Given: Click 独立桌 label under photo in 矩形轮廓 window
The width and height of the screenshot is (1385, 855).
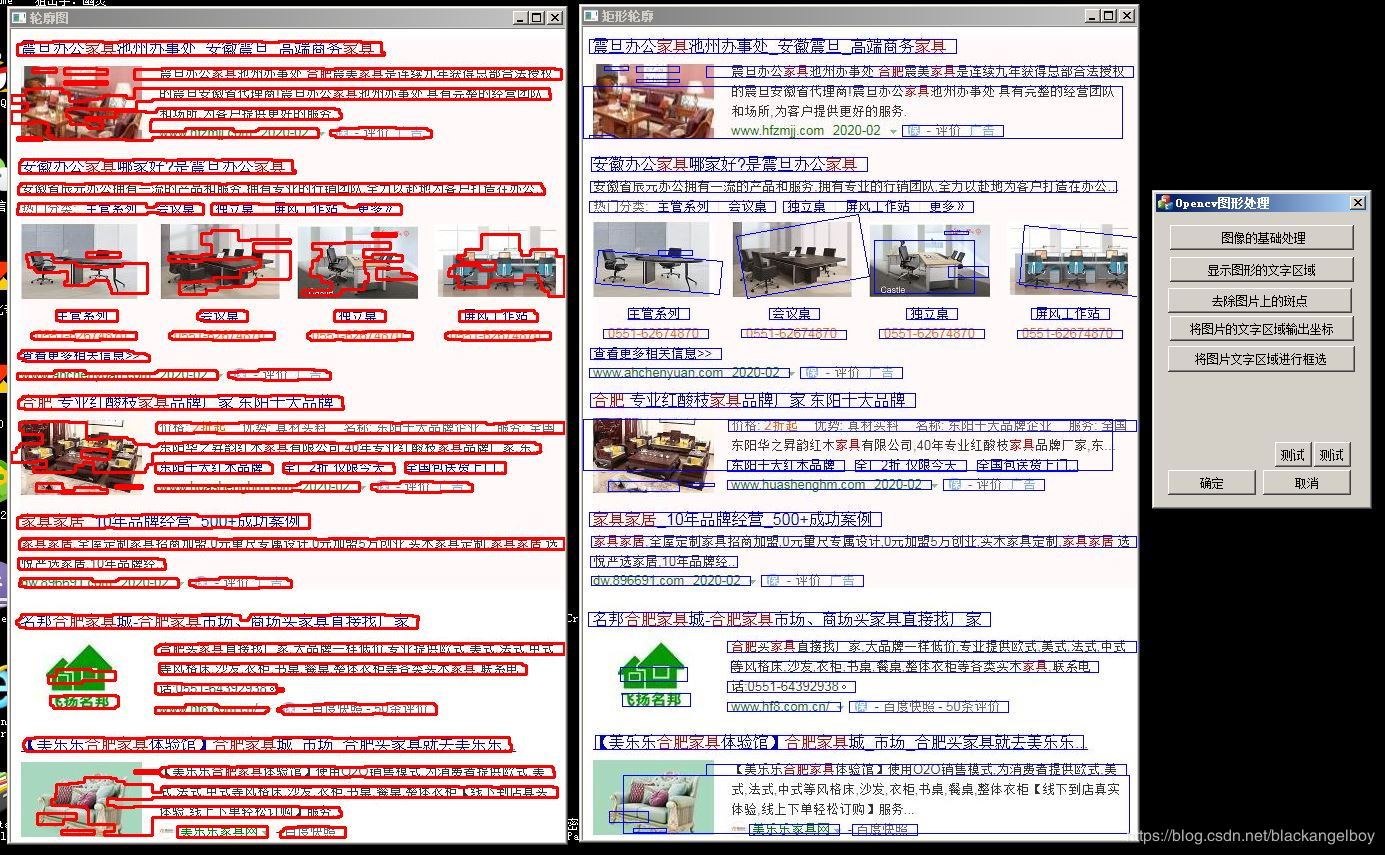Looking at the screenshot, I should tap(929, 314).
